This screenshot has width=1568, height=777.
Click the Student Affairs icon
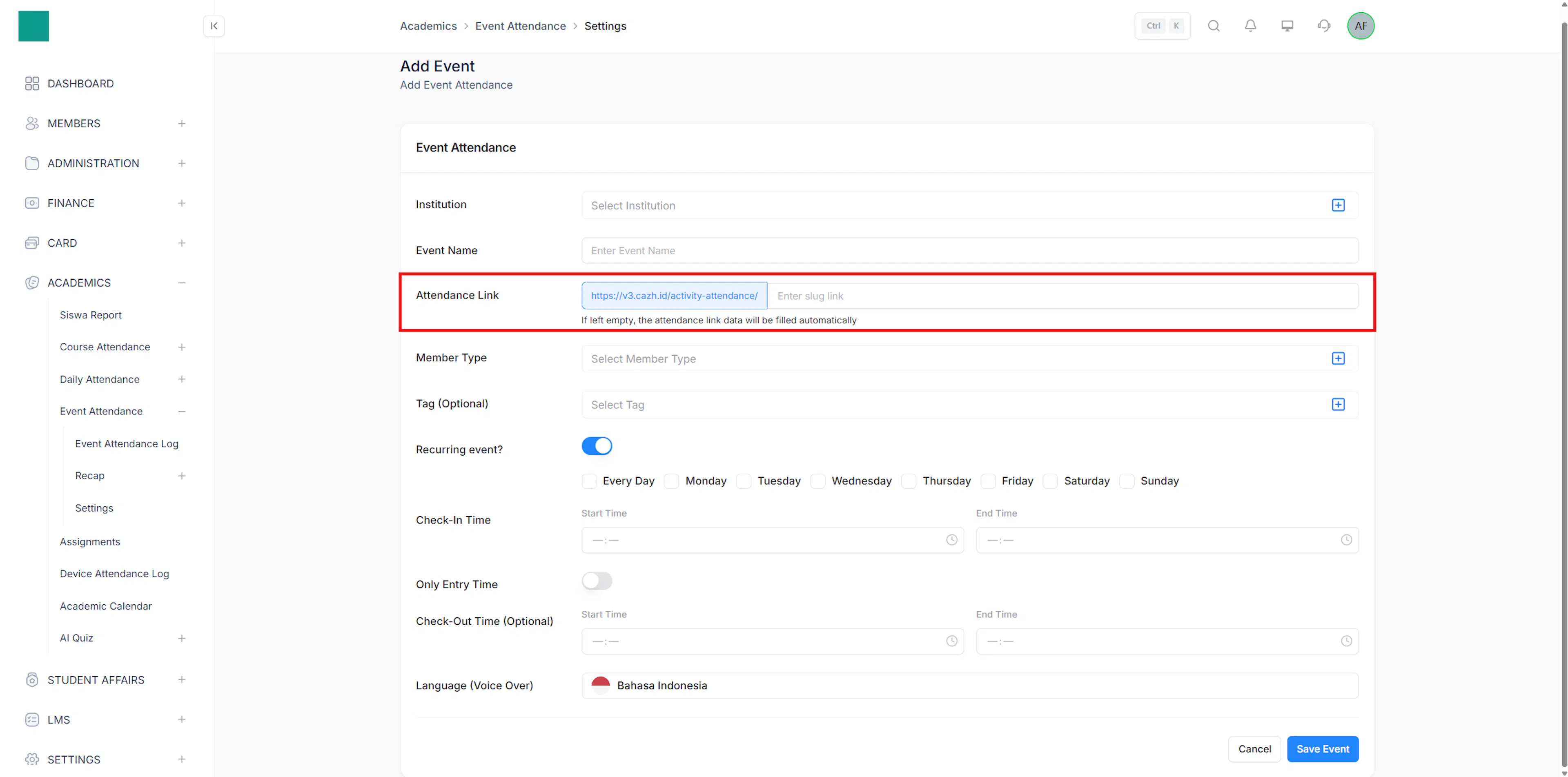coord(32,680)
